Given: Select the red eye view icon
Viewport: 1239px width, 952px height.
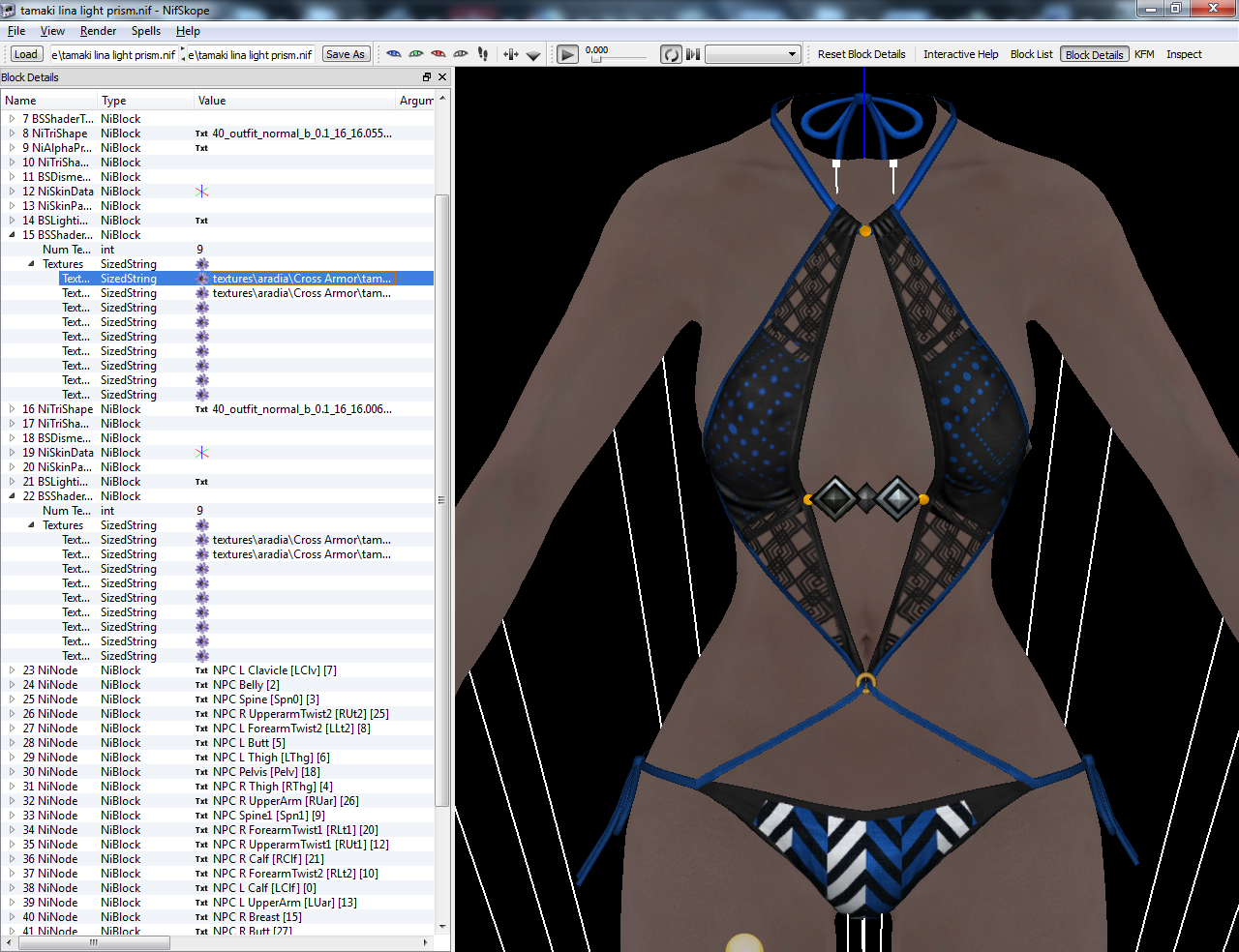Looking at the screenshot, I should point(438,54).
